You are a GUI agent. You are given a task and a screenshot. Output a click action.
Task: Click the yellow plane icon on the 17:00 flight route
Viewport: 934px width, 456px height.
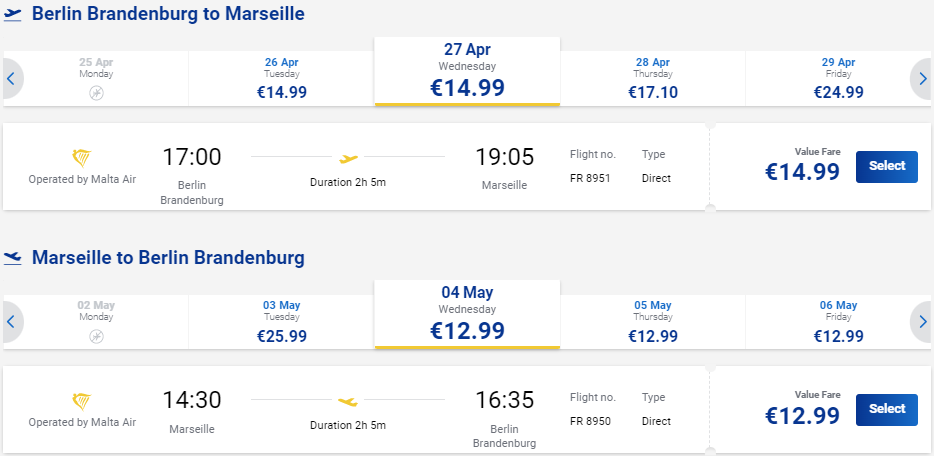click(x=348, y=158)
